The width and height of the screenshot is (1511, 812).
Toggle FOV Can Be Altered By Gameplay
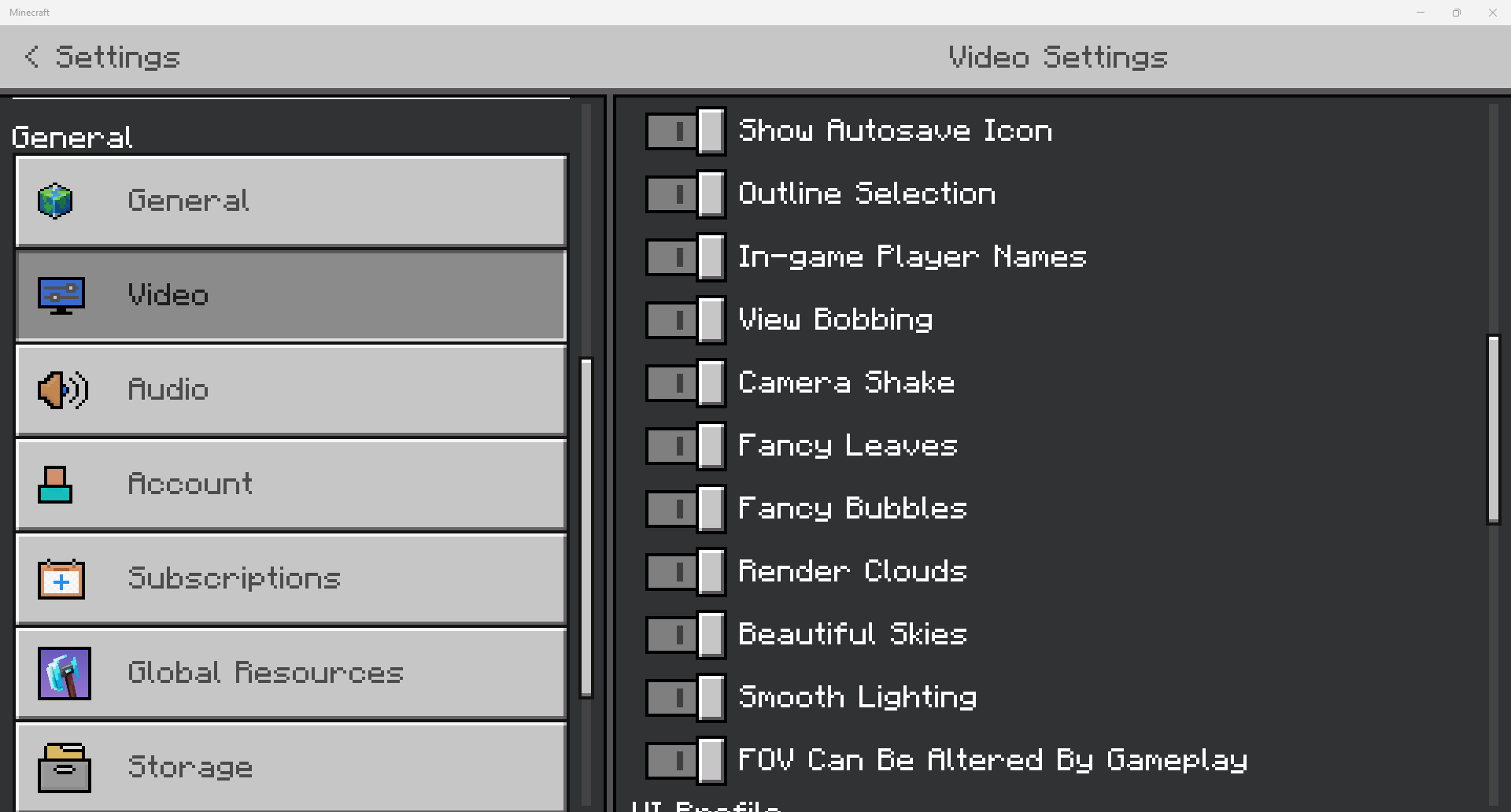coord(685,760)
